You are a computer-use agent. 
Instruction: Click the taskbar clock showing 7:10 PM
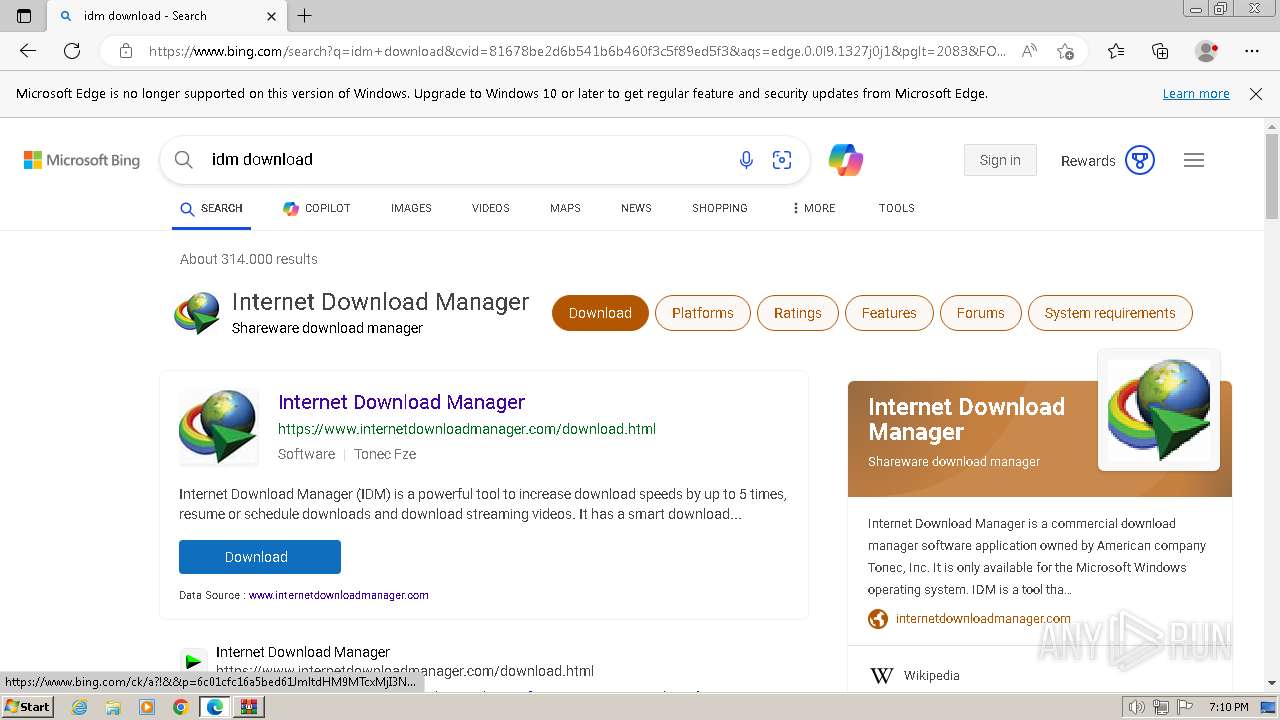click(x=1228, y=707)
